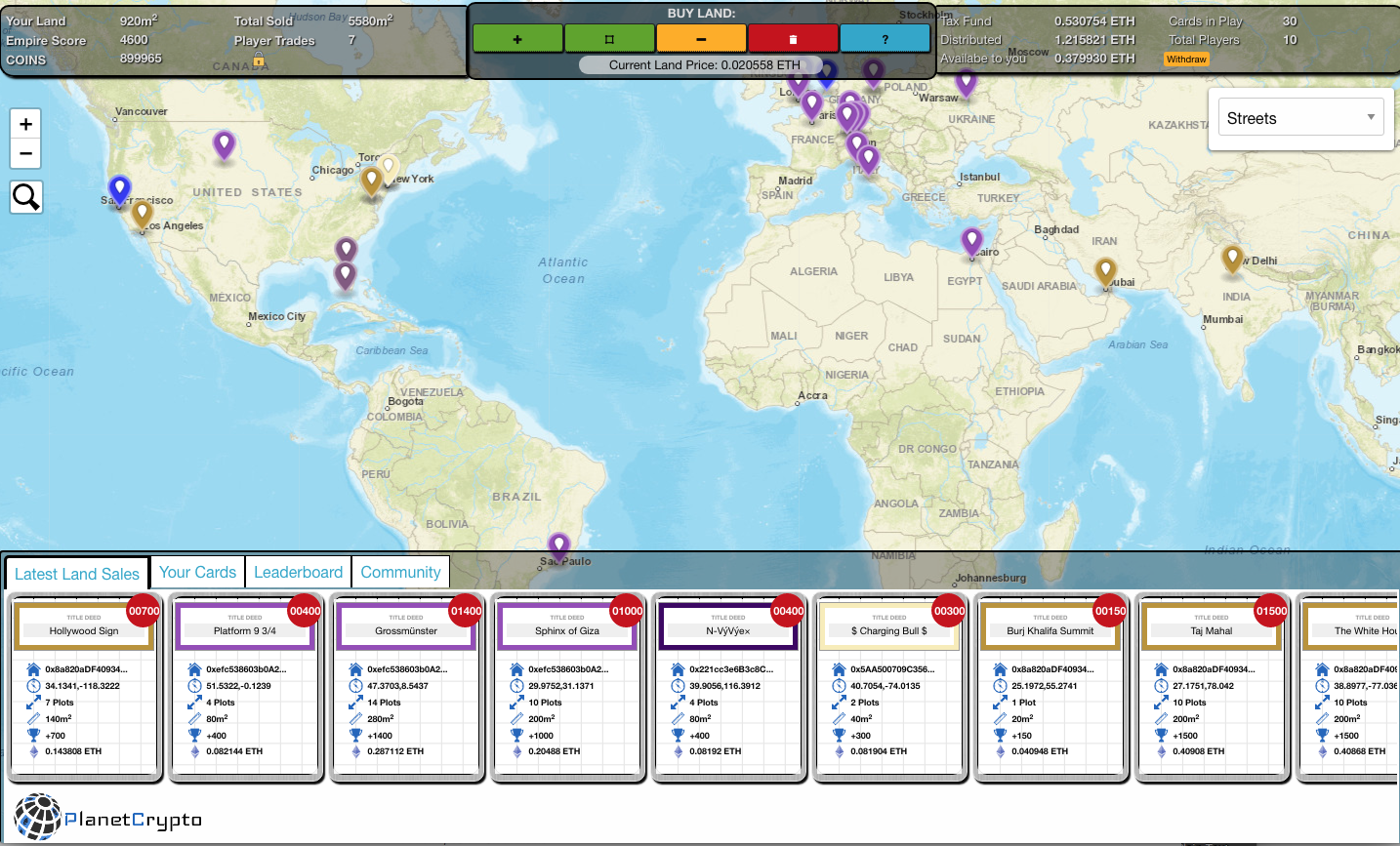Zoom in the map with plus button
1400x846 pixels.
[x=26, y=124]
